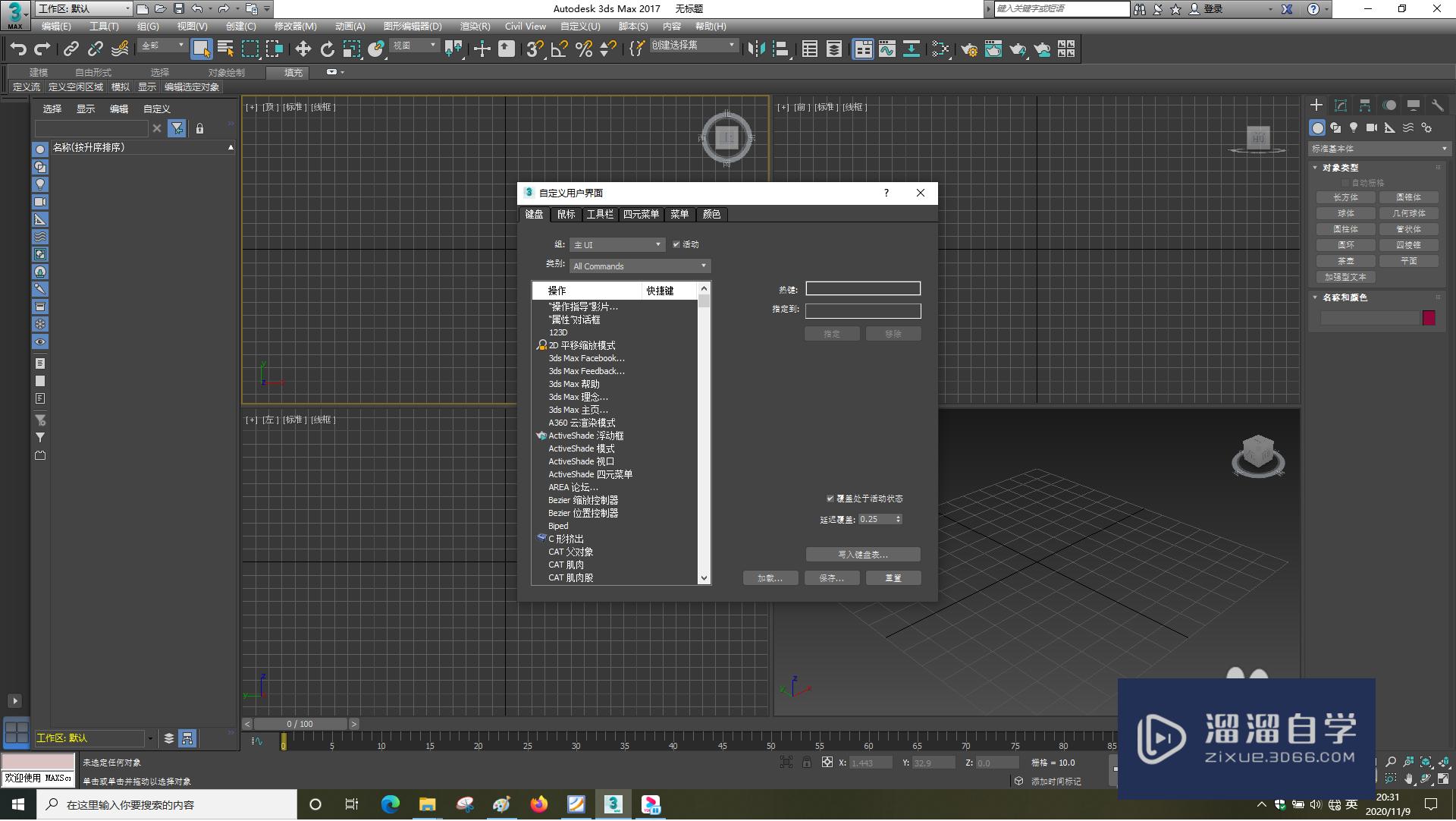Toggle Window/Crossing selection mode
Screen dimensions: 1456x821
pos(275,49)
